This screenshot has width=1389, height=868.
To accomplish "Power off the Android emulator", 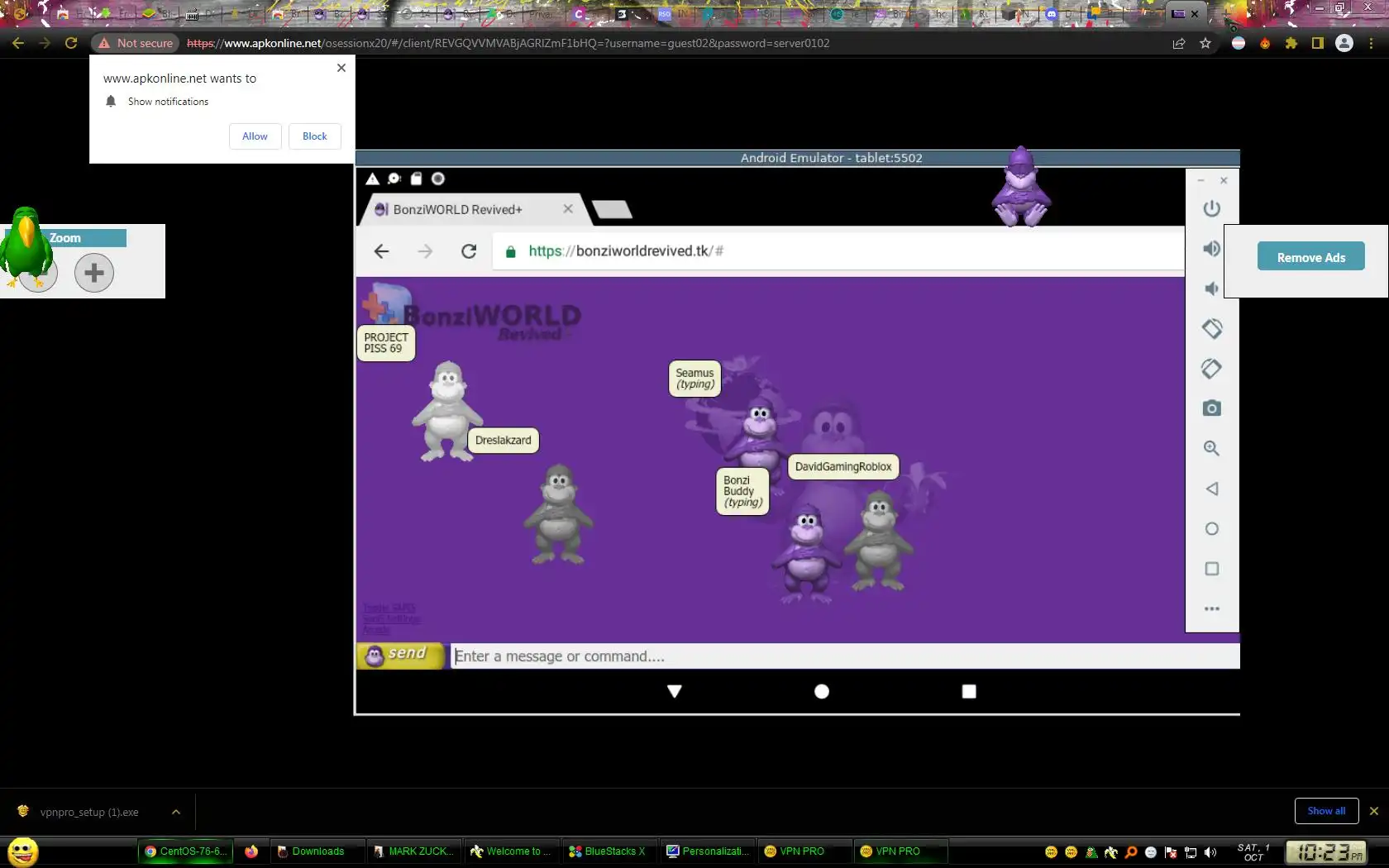I will pyautogui.click(x=1211, y=208).
